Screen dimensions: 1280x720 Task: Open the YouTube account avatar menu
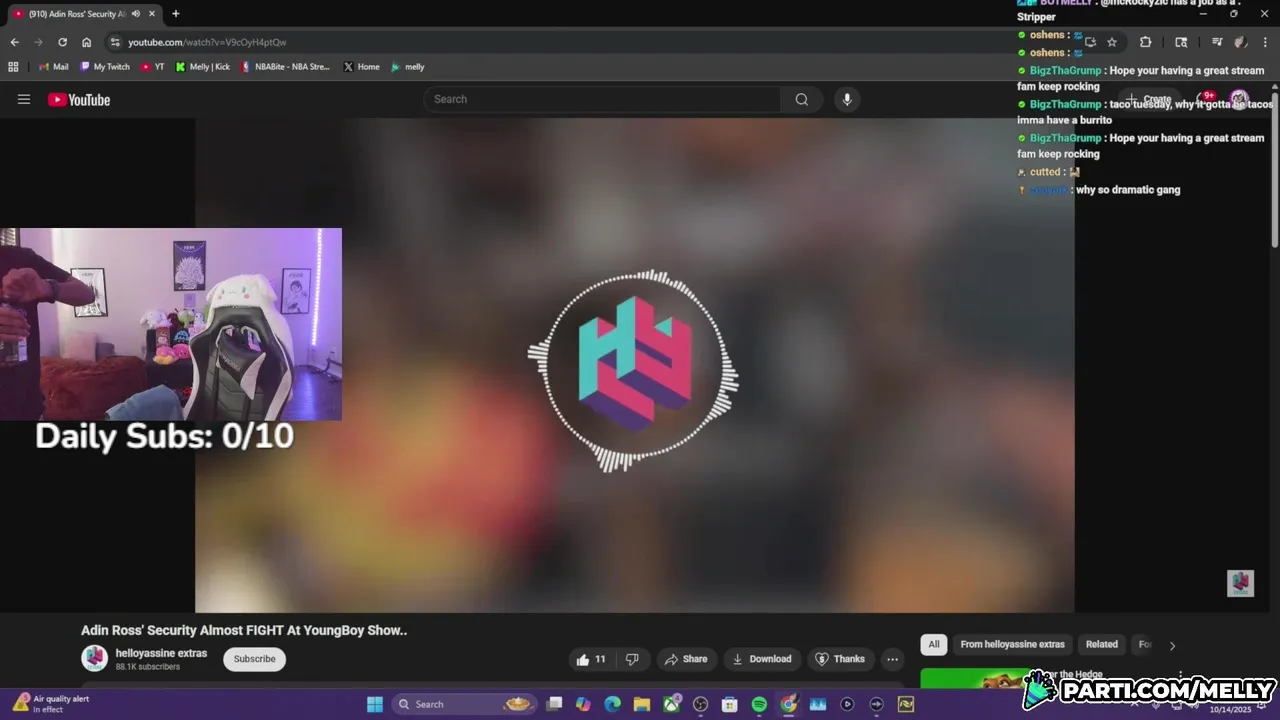pos(1239,99)
